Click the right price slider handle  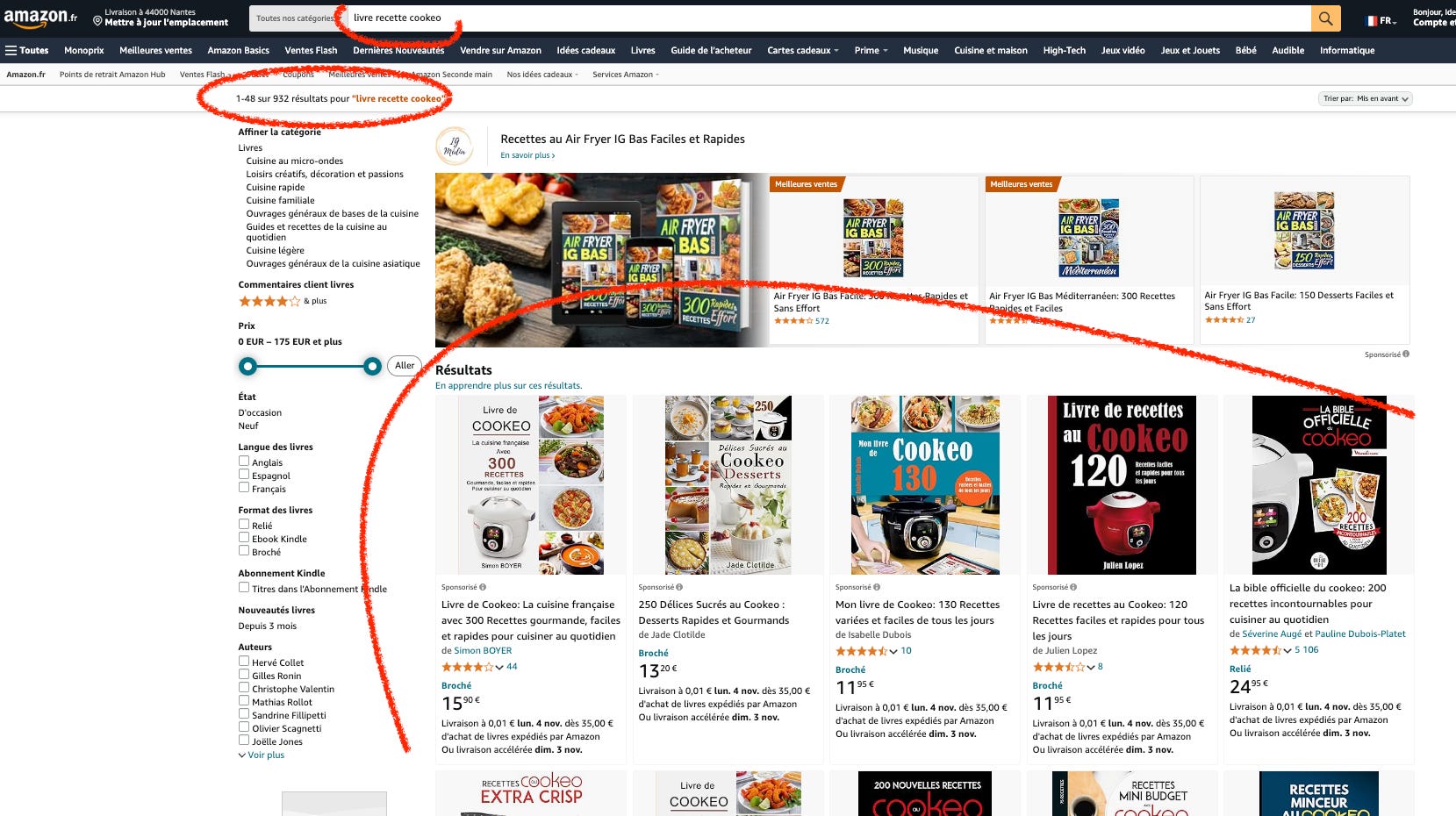click(x=372, y=366)
